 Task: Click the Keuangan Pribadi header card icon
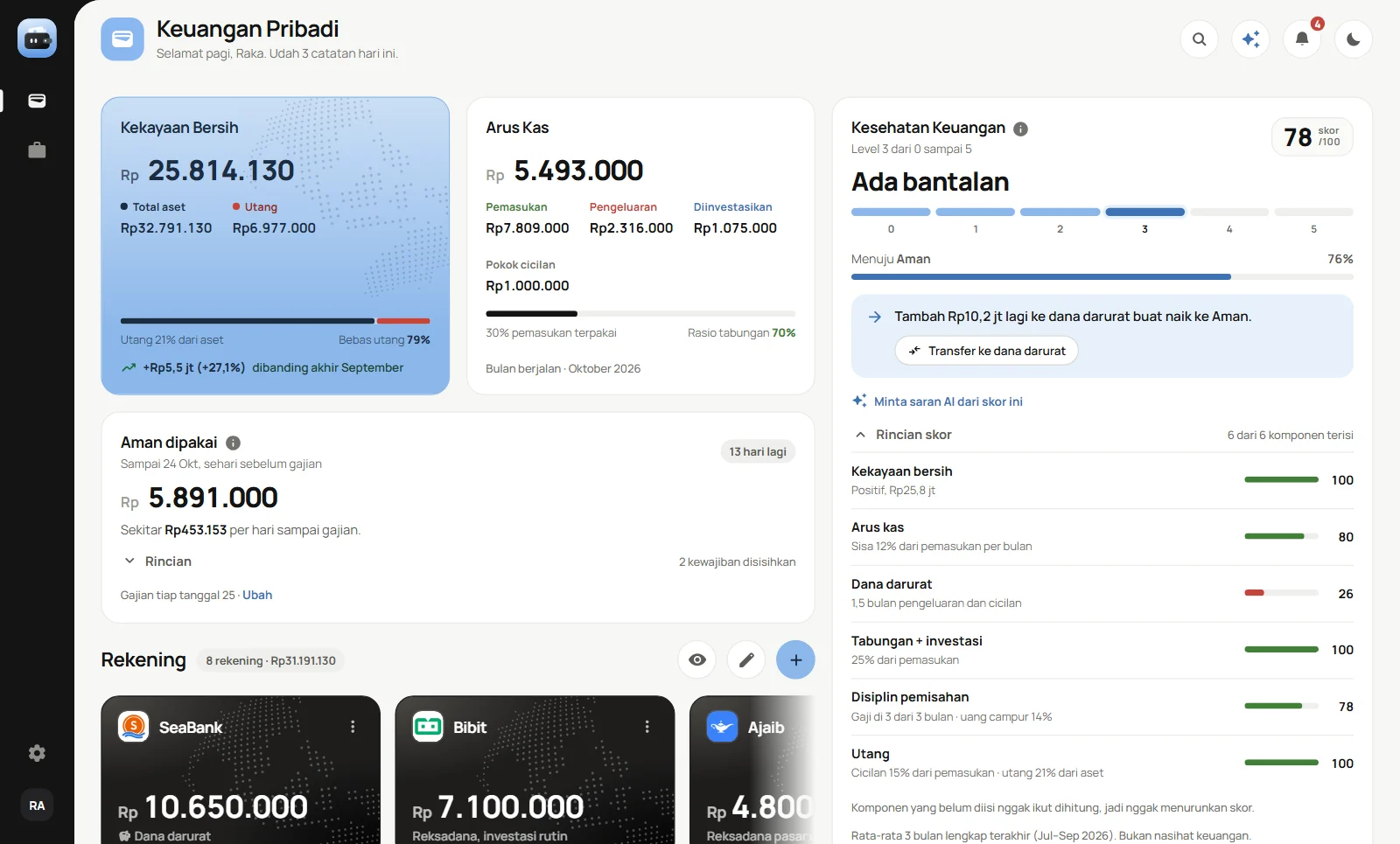click(122, 39)
